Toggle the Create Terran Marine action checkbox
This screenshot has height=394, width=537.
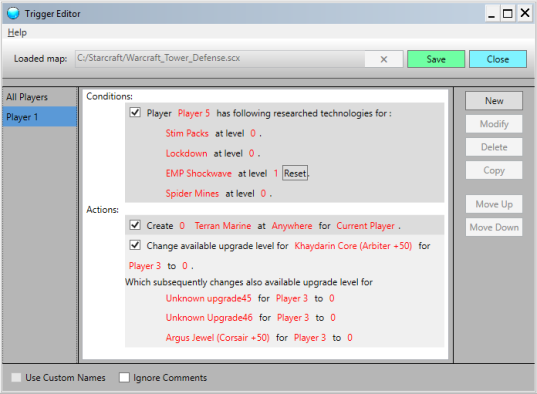135,225
